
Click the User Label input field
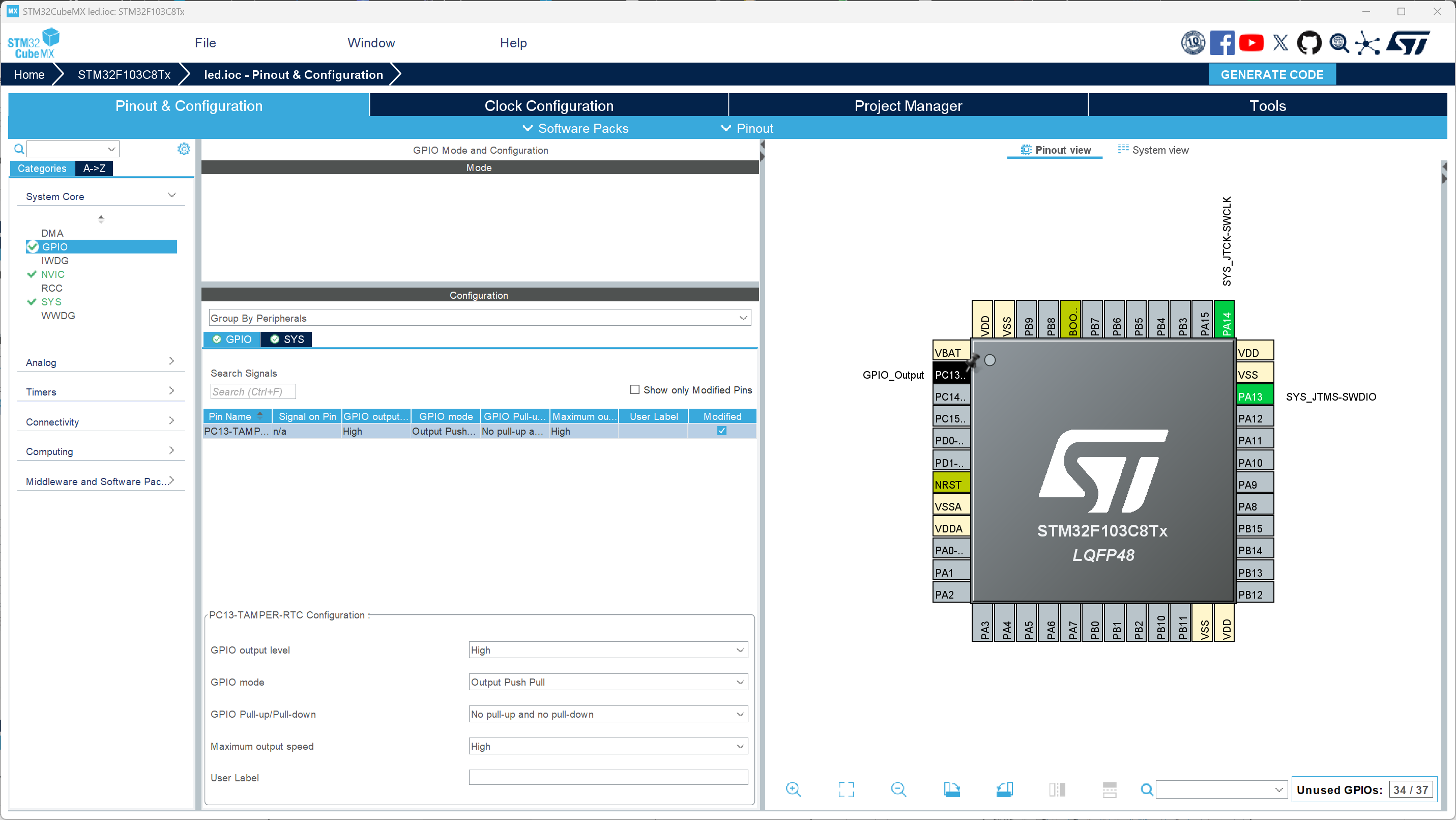click(x=608, y=777)
